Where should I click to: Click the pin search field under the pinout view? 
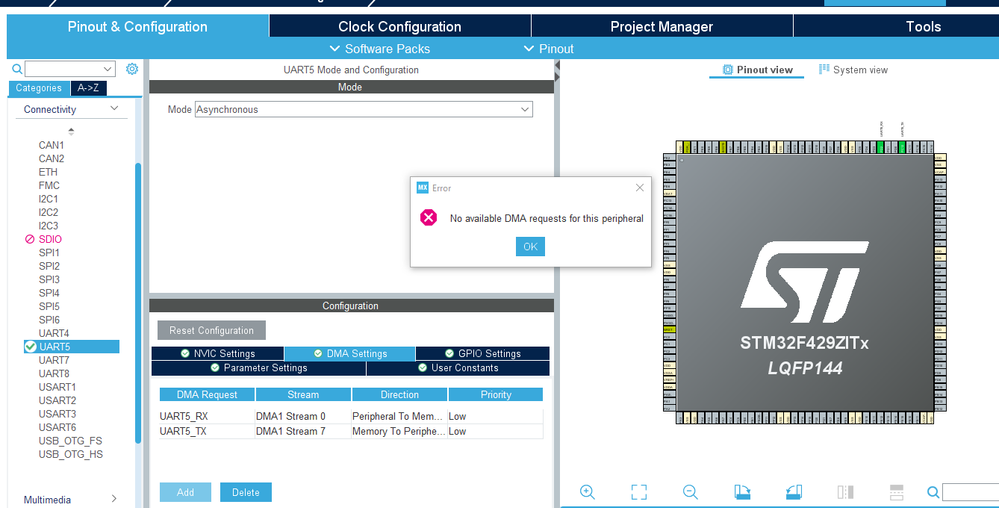point(970,492)
